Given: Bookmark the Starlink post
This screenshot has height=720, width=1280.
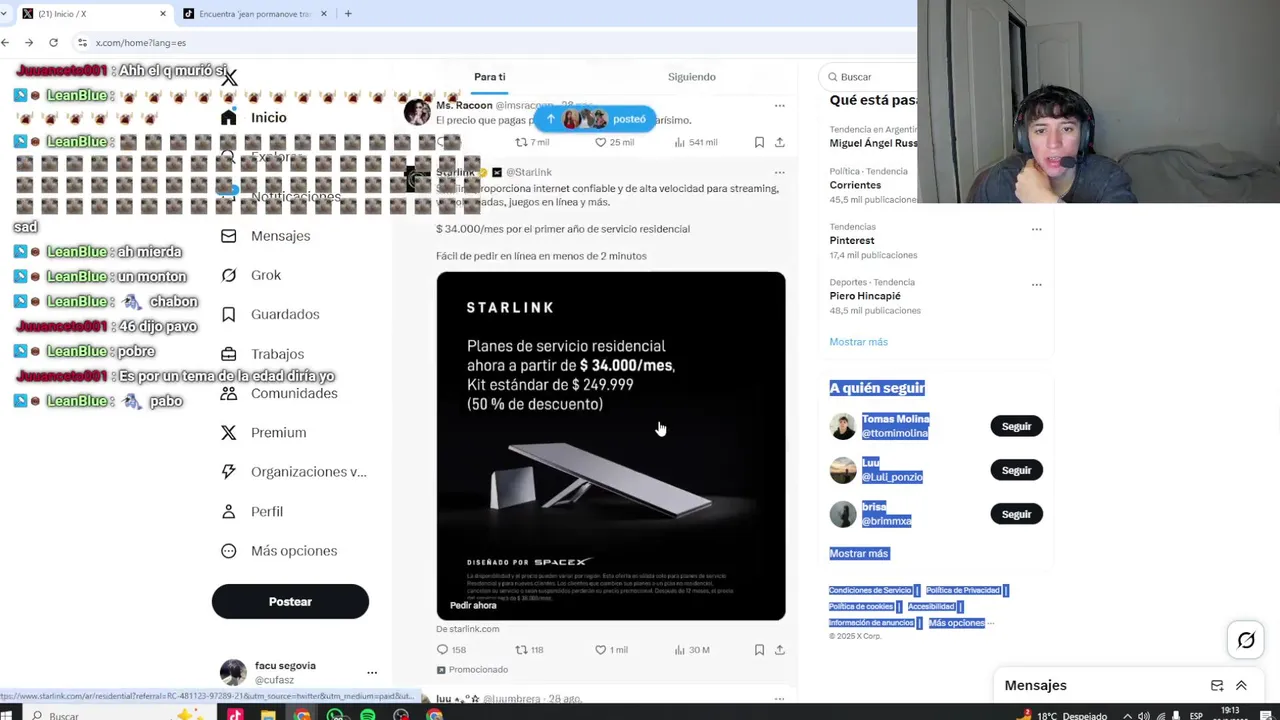Looking at the screenshot, I should [759, 650].
